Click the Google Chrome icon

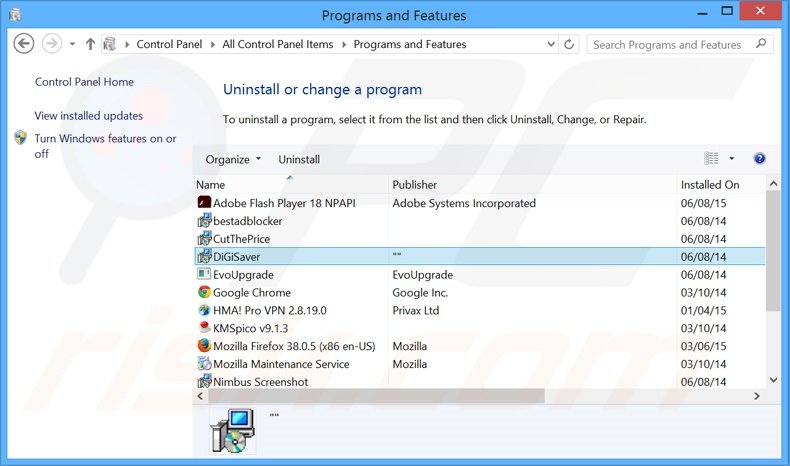tap(204, 292)
